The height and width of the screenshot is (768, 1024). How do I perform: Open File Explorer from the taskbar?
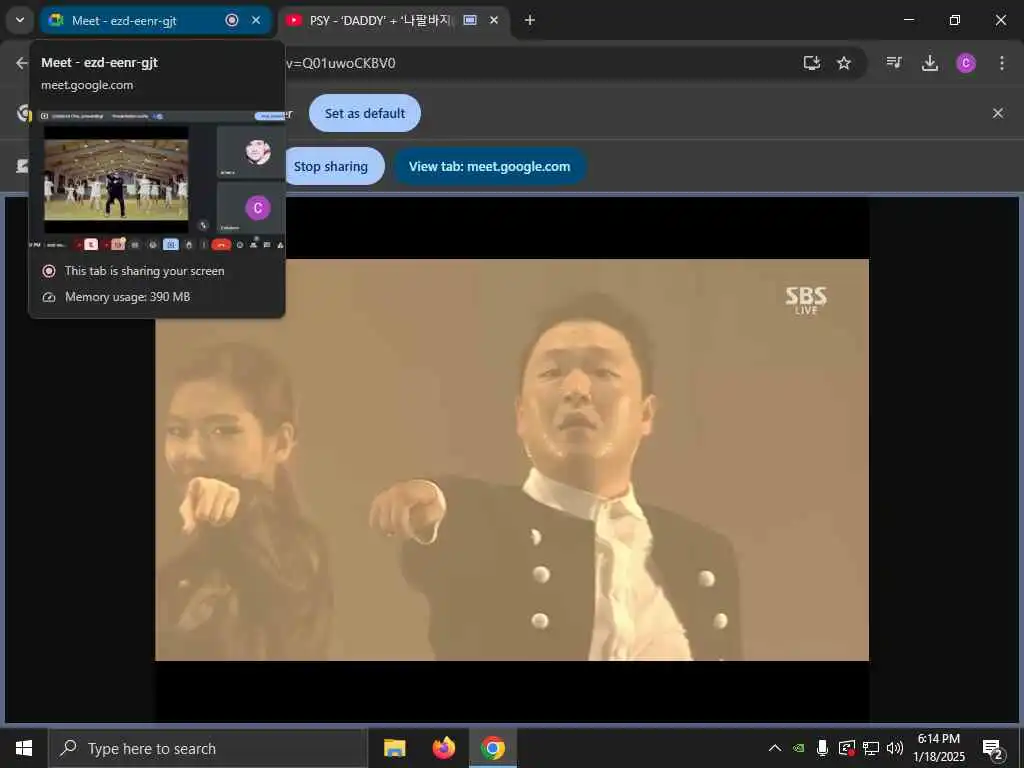click(394, 748)
